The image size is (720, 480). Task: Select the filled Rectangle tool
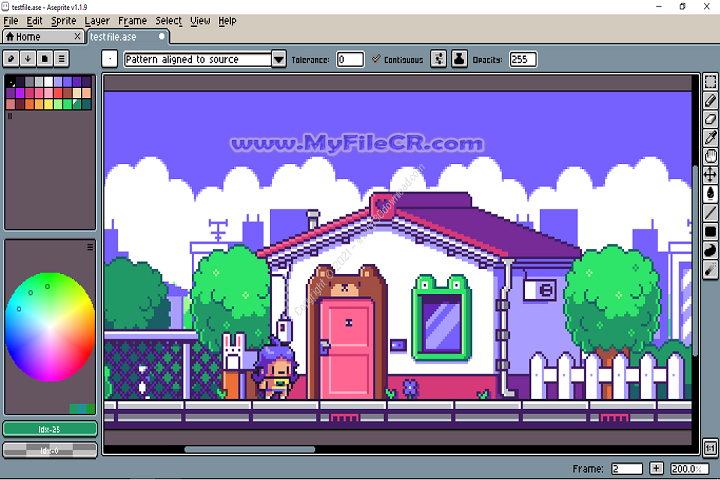pos(711,231)
